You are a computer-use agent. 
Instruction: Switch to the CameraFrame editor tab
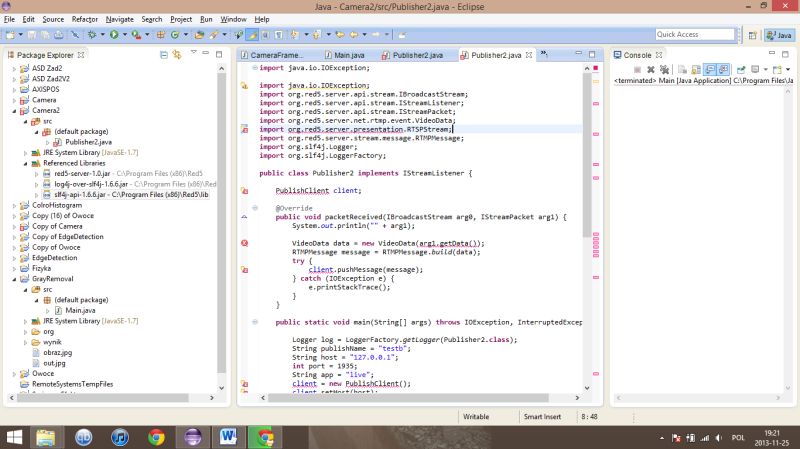coord(272,55)
